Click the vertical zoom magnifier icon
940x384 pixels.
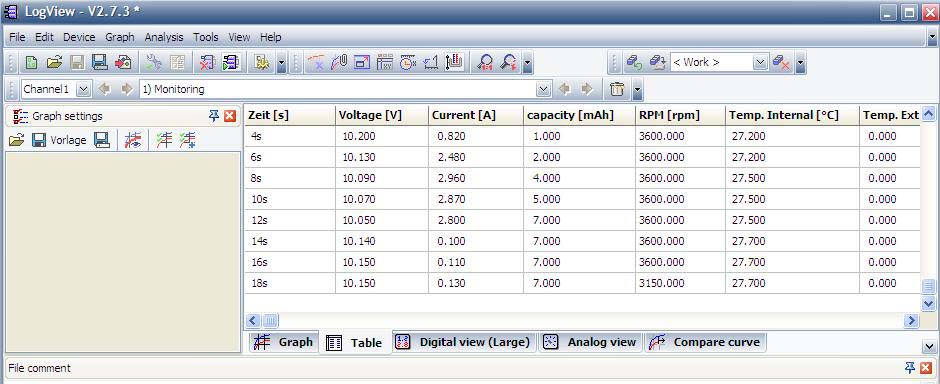[509, 62]
